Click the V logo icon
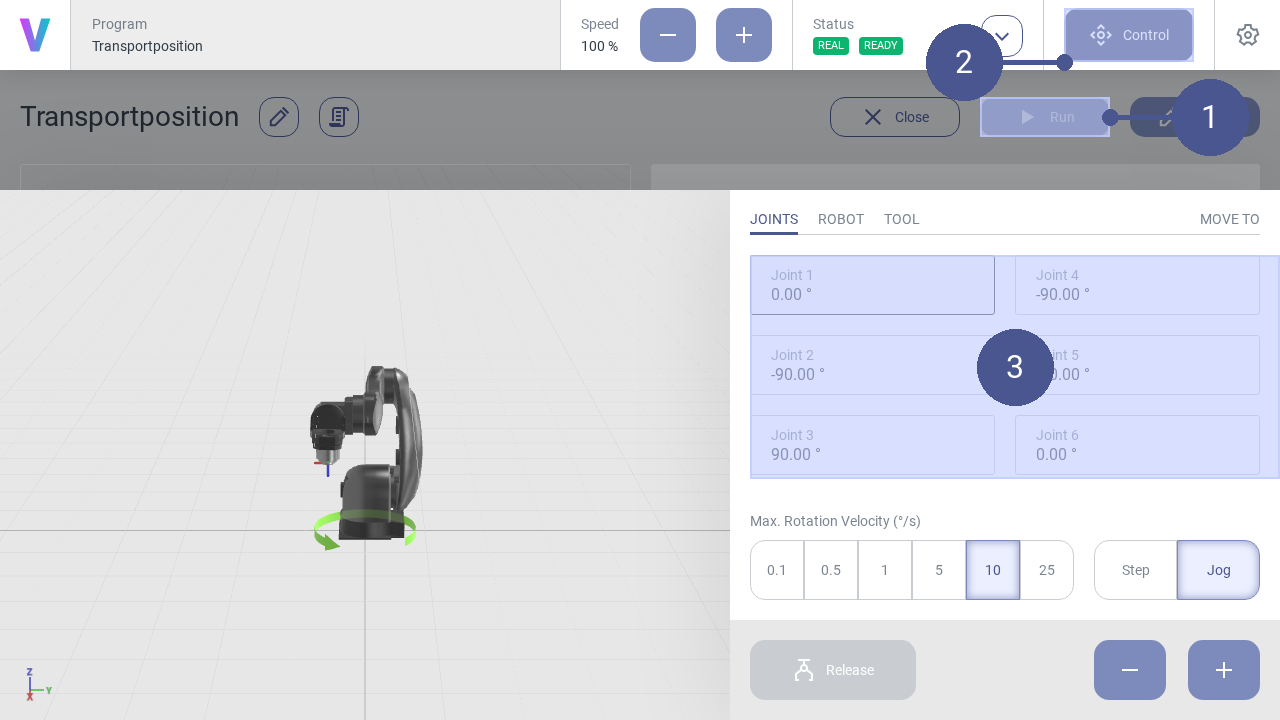This screenshot has height=720, width=1280. pos(35,35)
